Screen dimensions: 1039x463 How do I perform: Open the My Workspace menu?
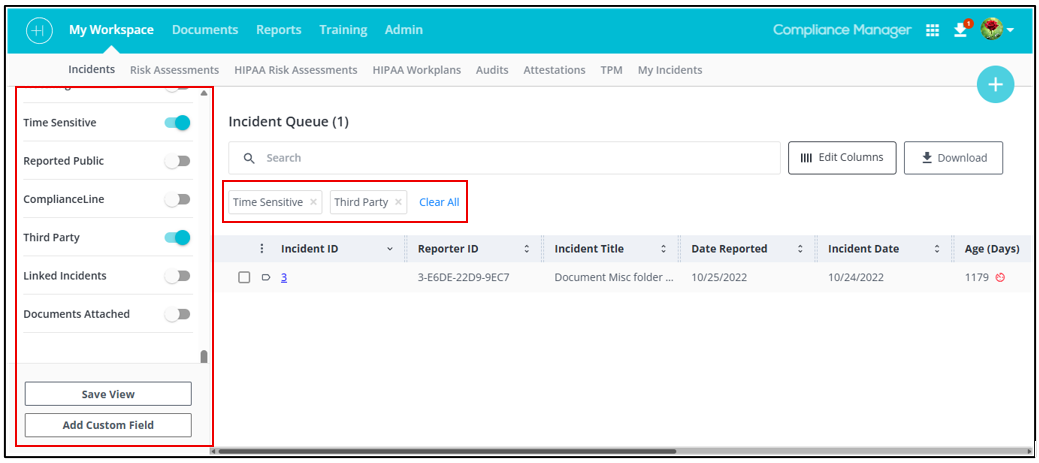coord(111,30)
